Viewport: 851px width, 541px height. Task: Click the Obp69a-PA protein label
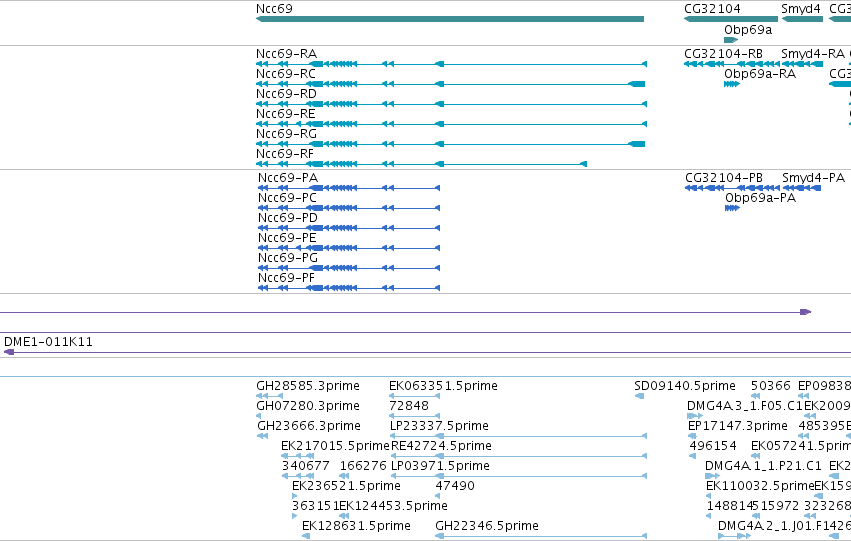tap(761, 198)
